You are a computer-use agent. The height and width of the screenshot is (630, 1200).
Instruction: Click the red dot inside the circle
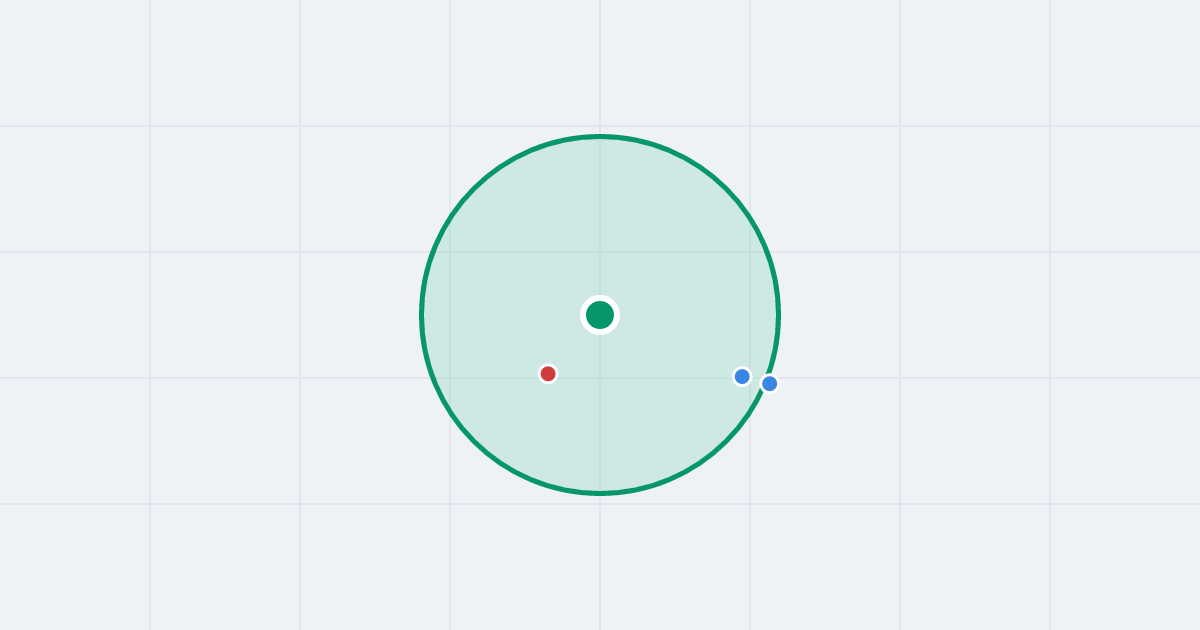pos(548,374)
